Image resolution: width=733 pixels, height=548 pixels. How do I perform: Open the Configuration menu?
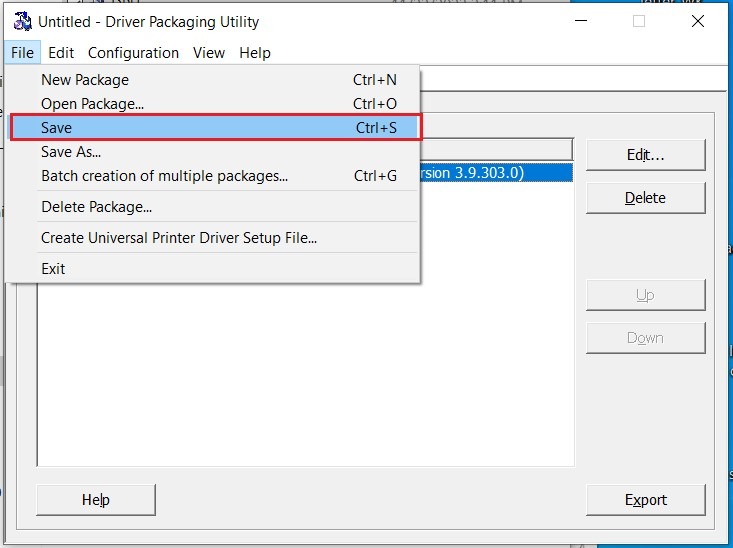(133, 53)
